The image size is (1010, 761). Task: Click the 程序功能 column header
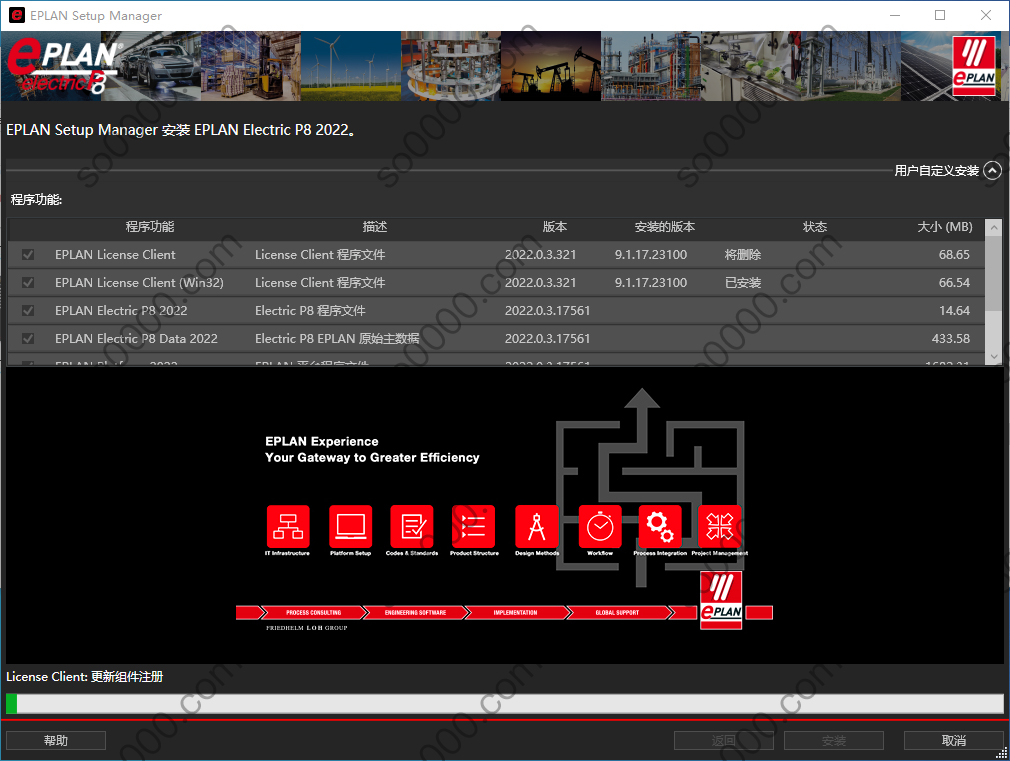(x=149, y=227)
